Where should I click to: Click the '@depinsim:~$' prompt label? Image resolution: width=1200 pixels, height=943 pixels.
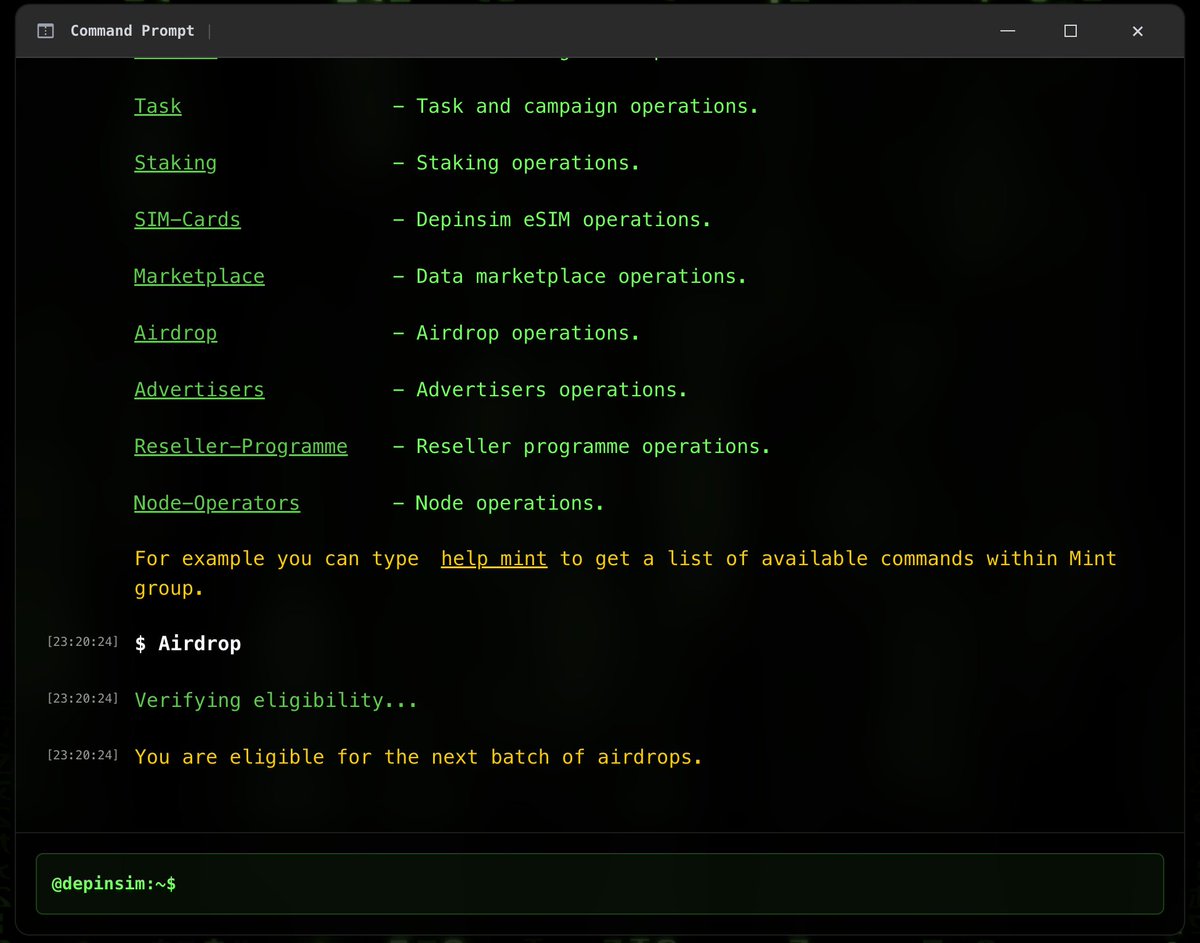point(114,884)
